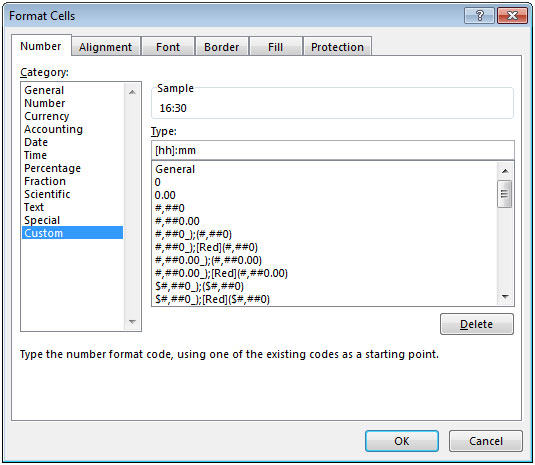
Task: Go to the Protection tab
Action: tap(337, 47)
